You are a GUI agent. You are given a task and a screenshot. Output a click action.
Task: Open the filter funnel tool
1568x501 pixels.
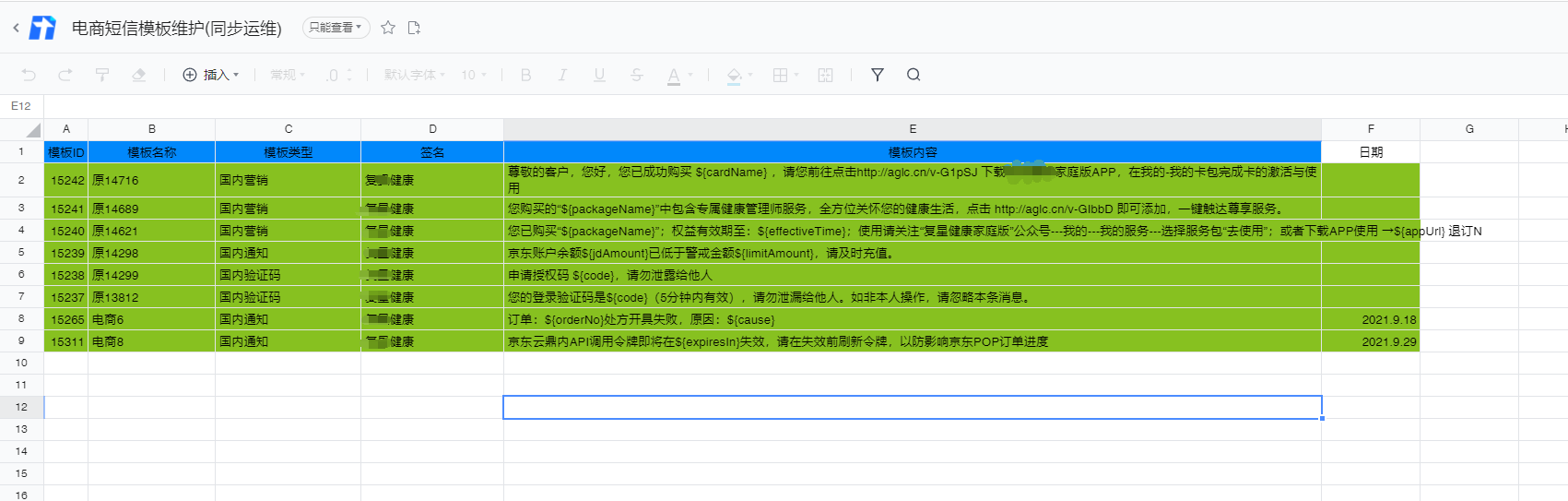click(x=878, y=75)
